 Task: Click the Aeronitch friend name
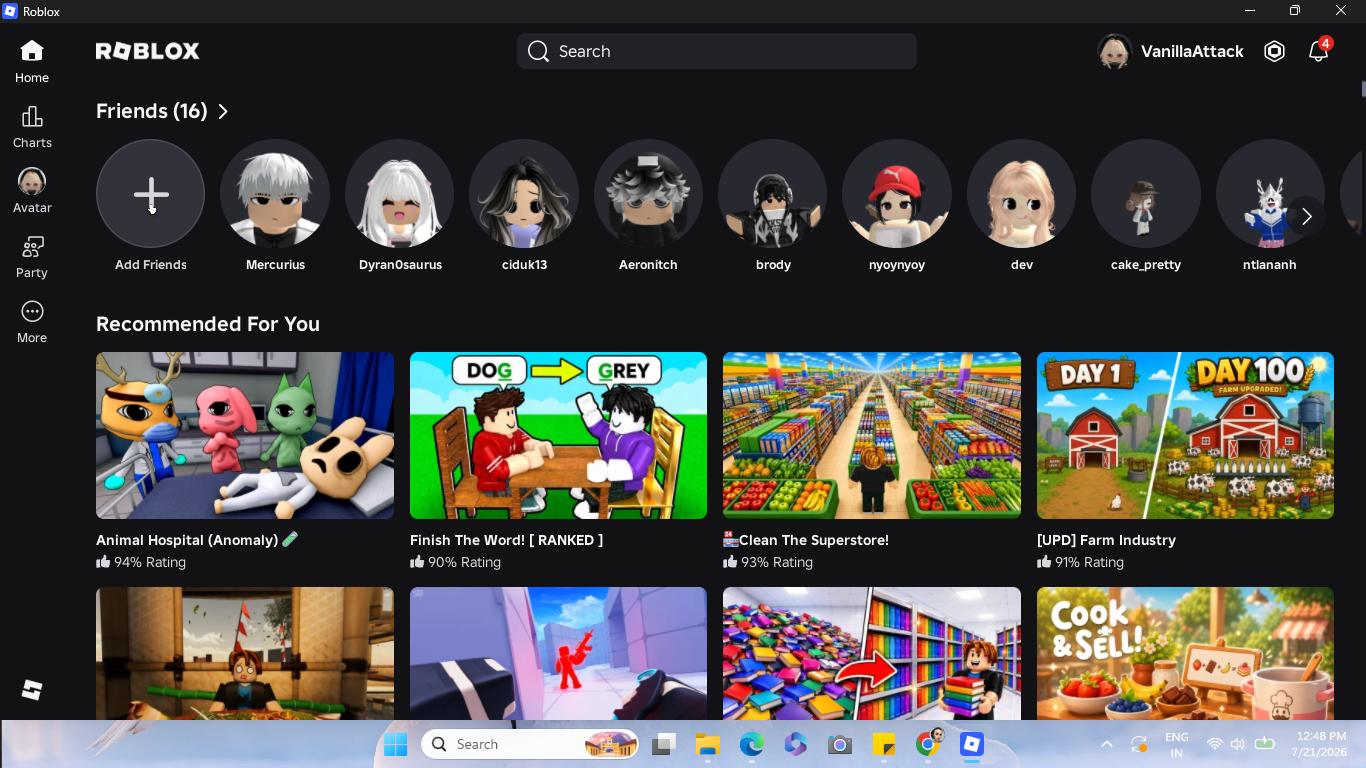tap(648, 265)
